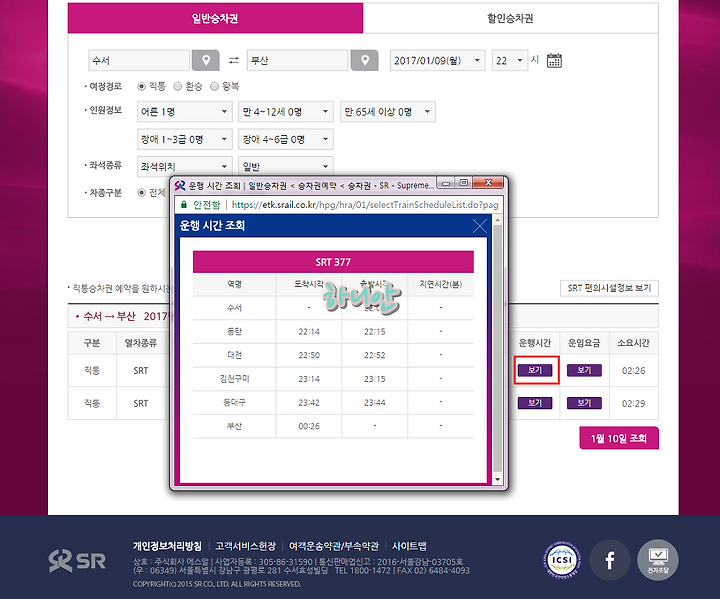Viewport: 720px width, 599px height.
Task: Select the 왕복 journey radio button
Action: coord(214,86)
